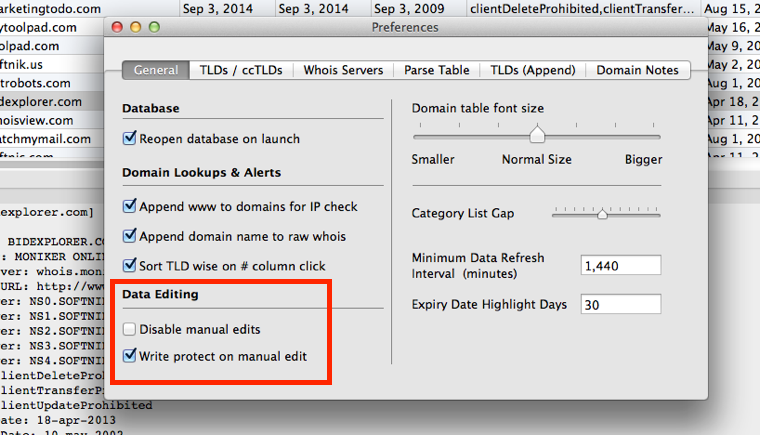The height and width of the screenshot is (435, 760).
Task: Toggle Sort TLD wise on # column click
Action: 129,265
